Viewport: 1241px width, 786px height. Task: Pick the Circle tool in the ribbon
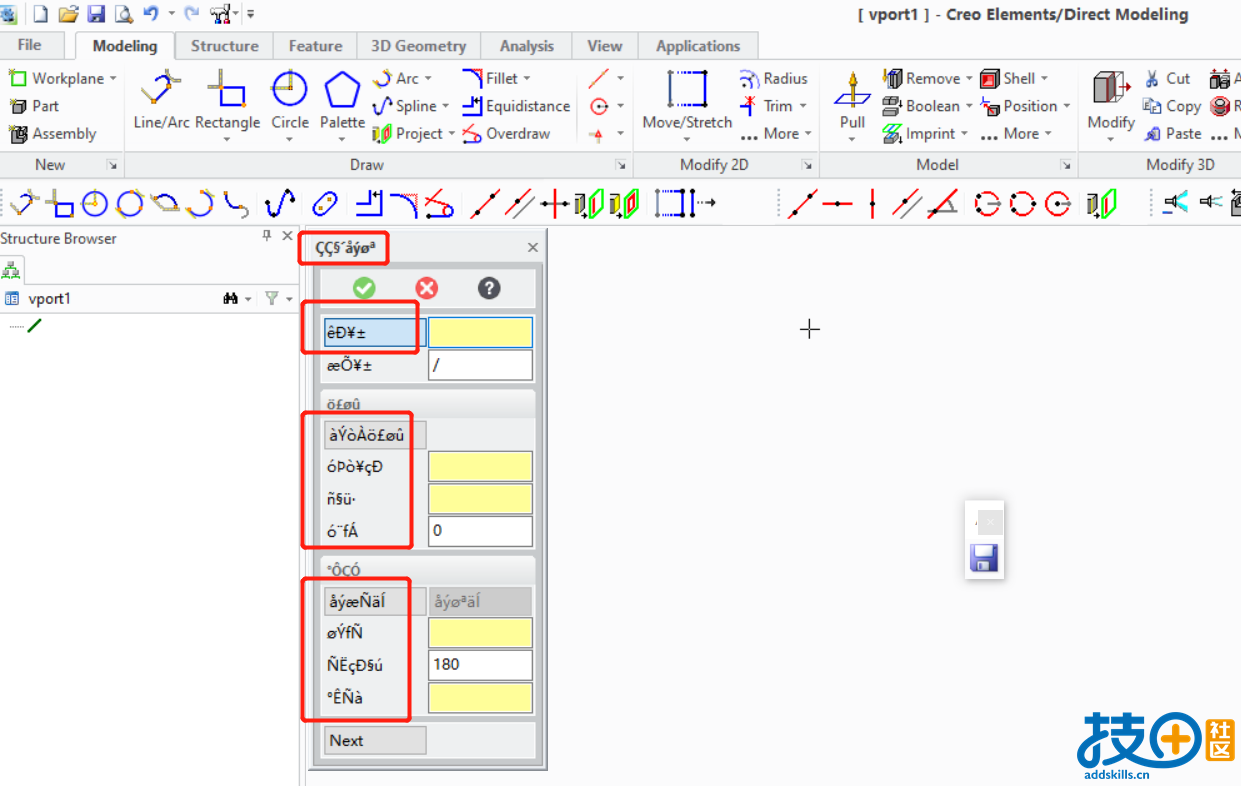(x=290, y=101)
